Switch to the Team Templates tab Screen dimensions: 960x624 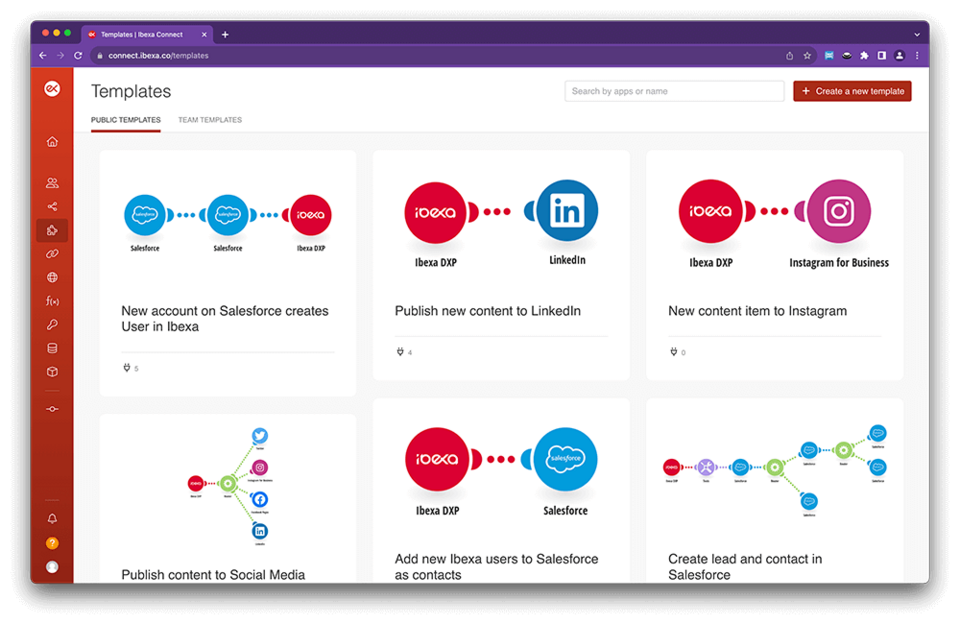[x=210, y=120]
